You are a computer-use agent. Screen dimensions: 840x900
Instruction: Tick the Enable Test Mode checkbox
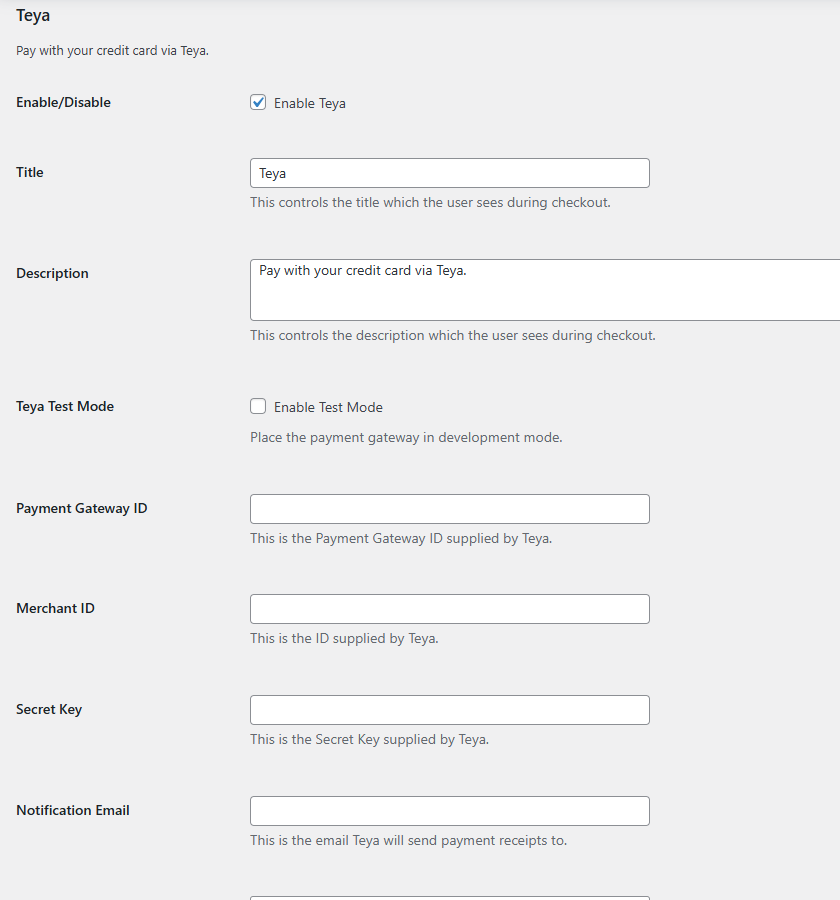click(258, 406)
